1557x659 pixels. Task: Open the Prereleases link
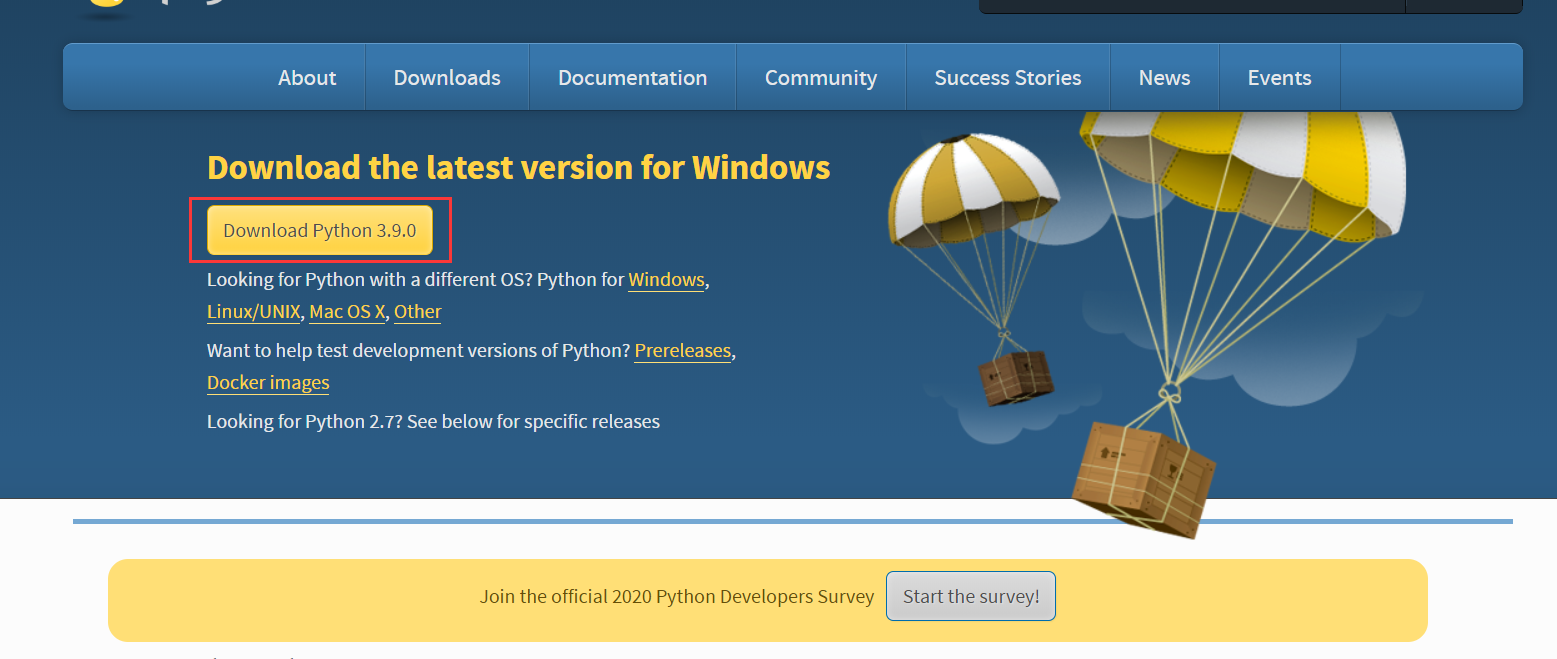click(683, 351)
